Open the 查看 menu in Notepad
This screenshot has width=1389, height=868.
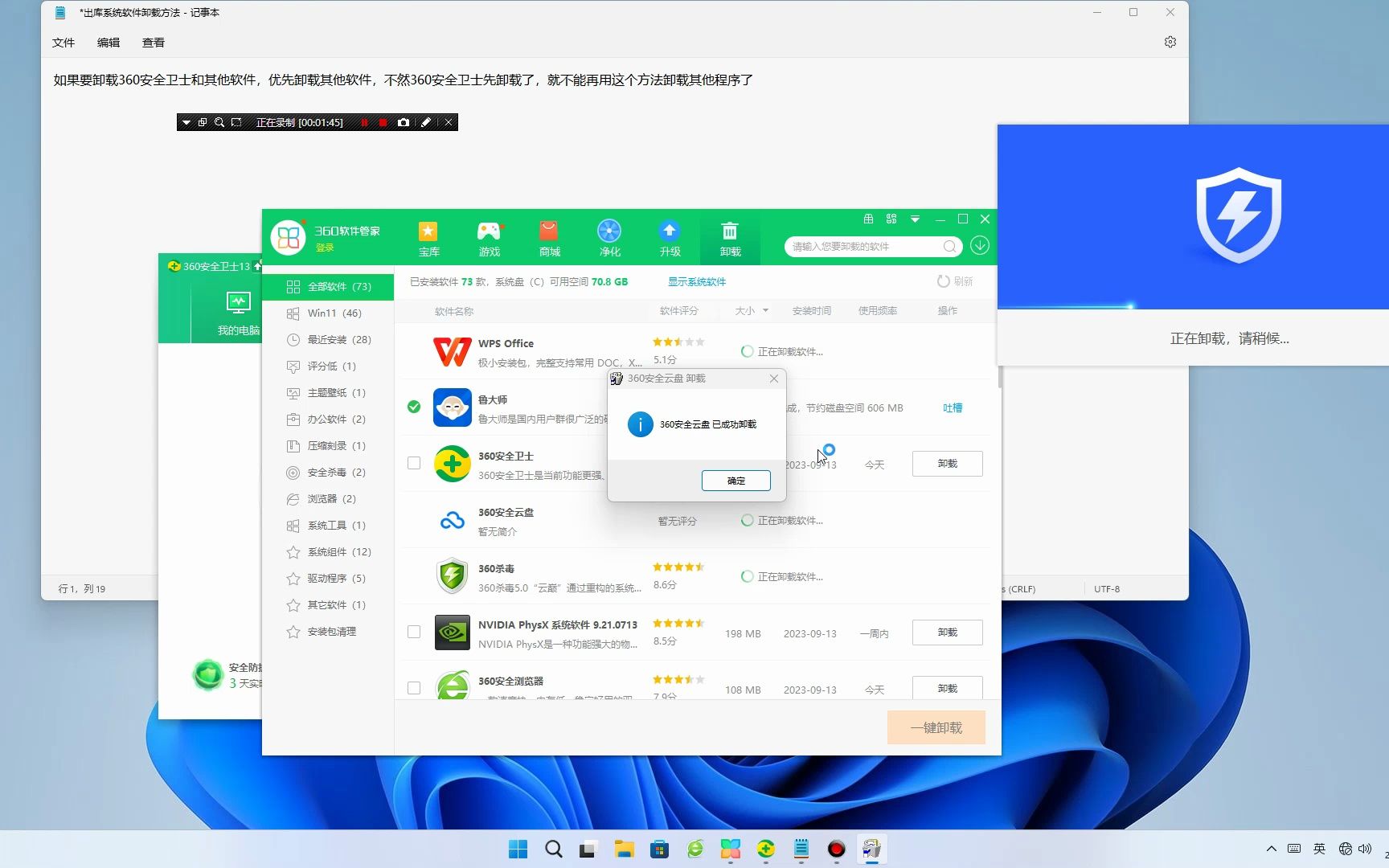pos(153,42)
